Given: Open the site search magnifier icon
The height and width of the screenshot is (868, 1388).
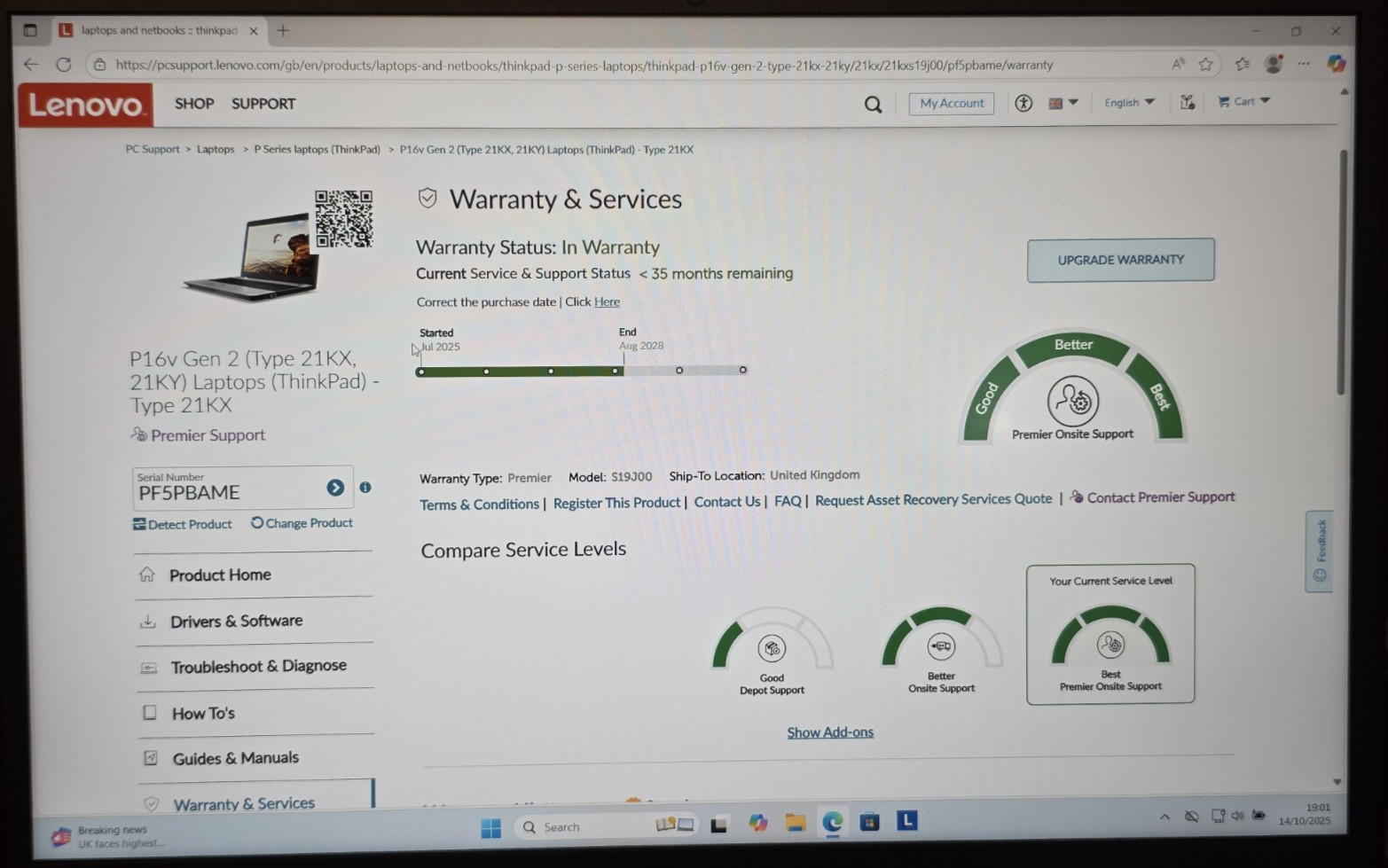Looking at the screenshot, I should [x=873, y=105].
